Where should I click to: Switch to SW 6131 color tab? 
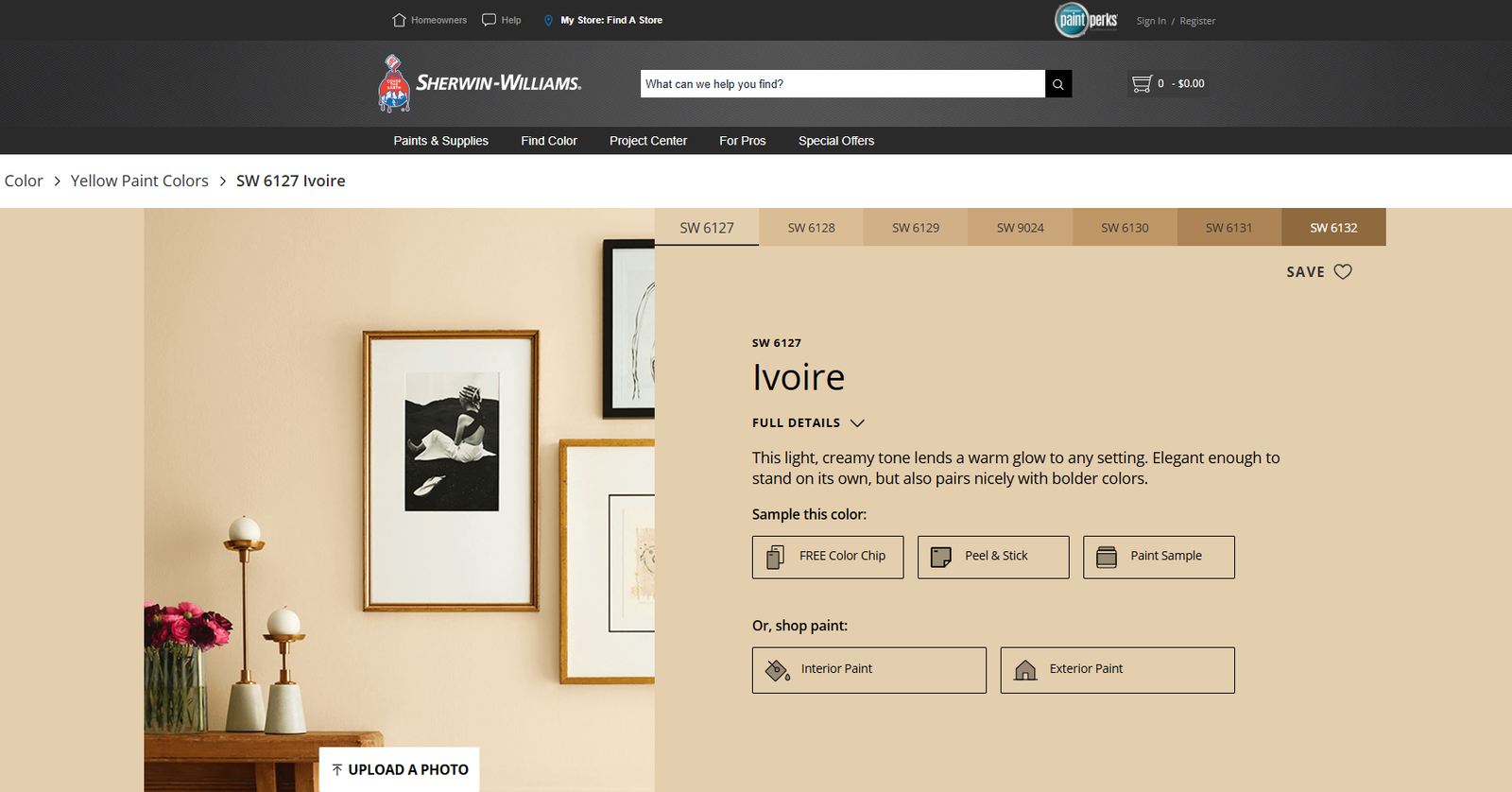(1229, 227)
